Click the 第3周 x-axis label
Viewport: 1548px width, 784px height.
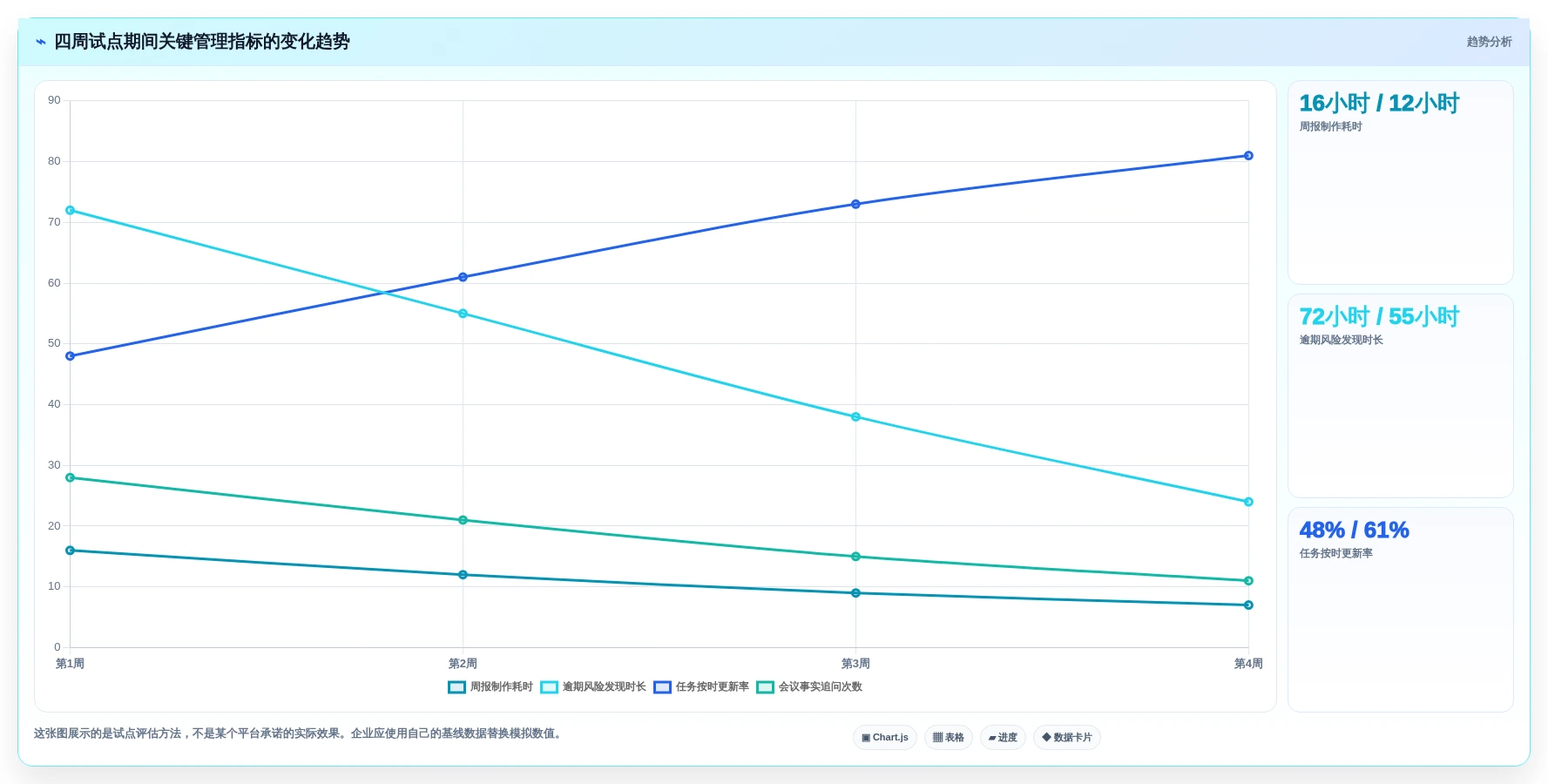pos(855,664)
